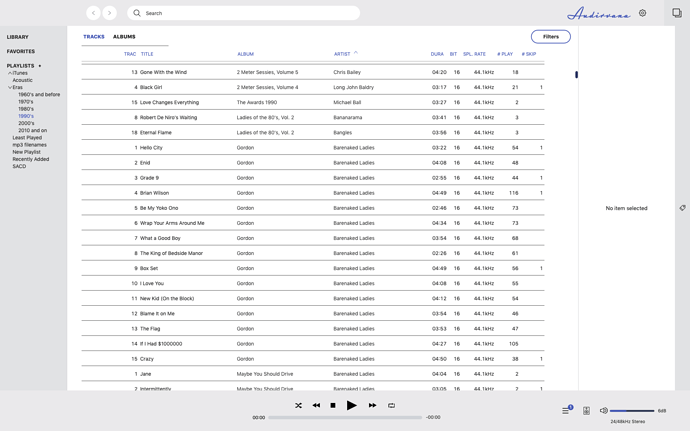Viewport: 690px width, 431px height.
Task: Switch to the TRACKS tab
Action: 94,37
